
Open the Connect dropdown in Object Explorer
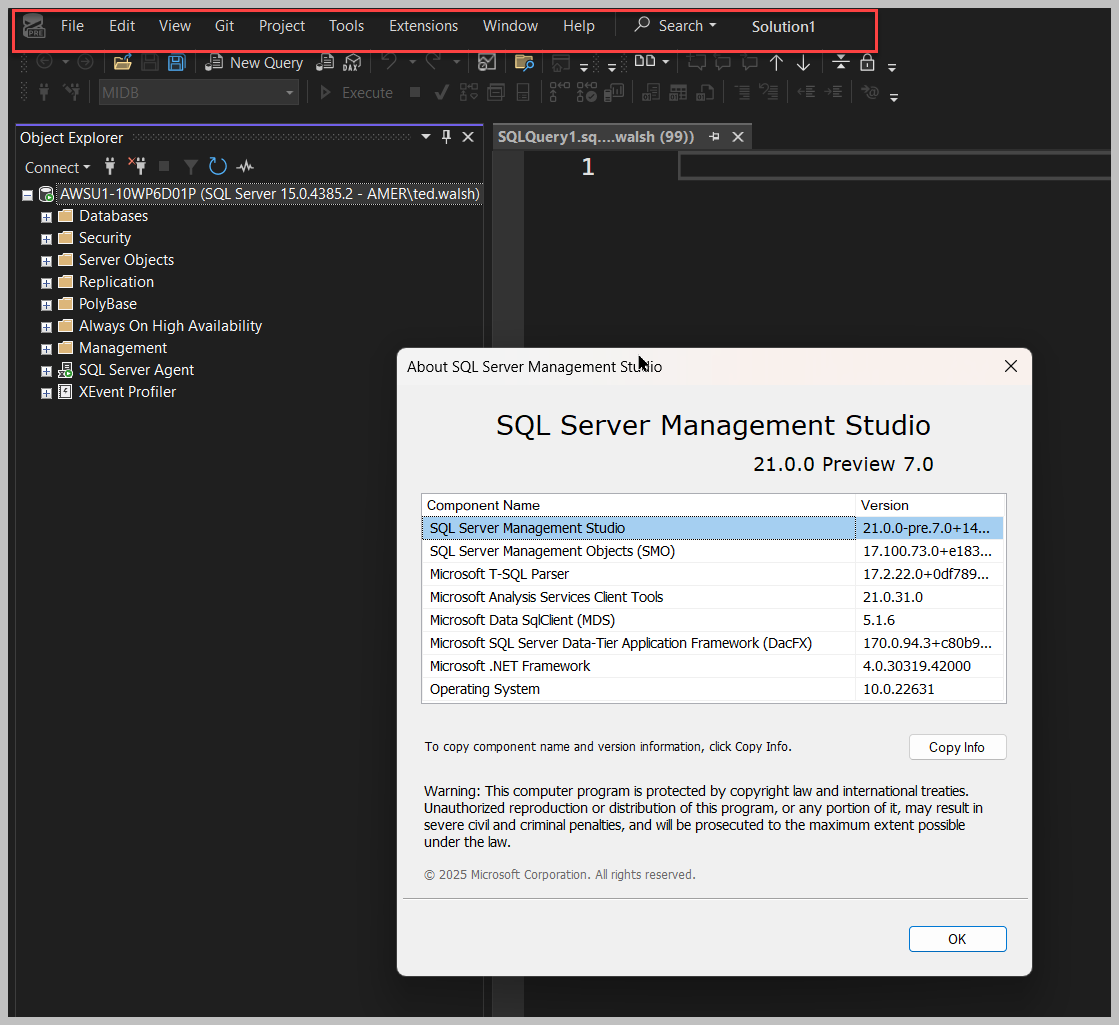pos(57,168)
